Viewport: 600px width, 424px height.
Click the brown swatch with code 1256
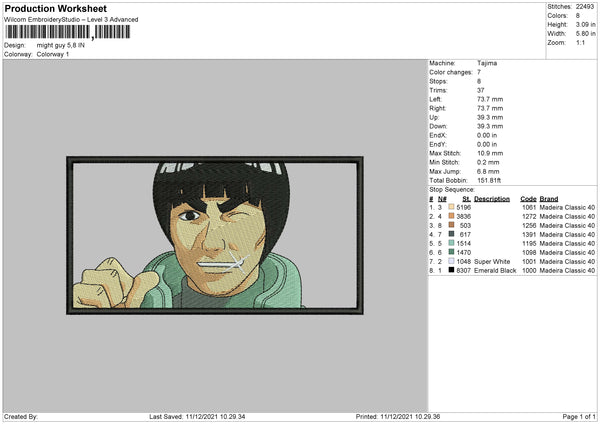[452, 225]
